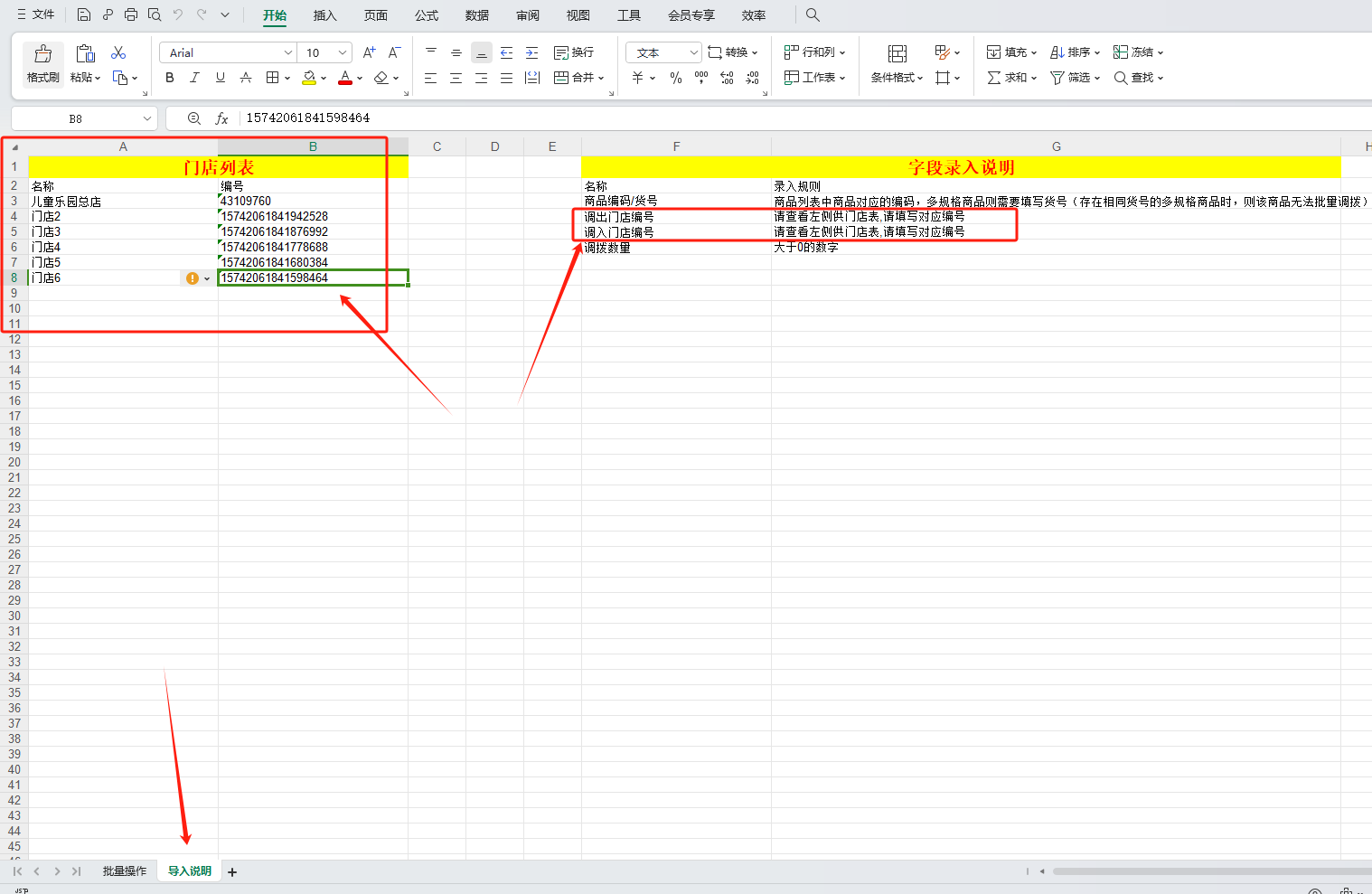Click the Print icon in quick toolbar
1372x894 pixels.
[131, 14]
